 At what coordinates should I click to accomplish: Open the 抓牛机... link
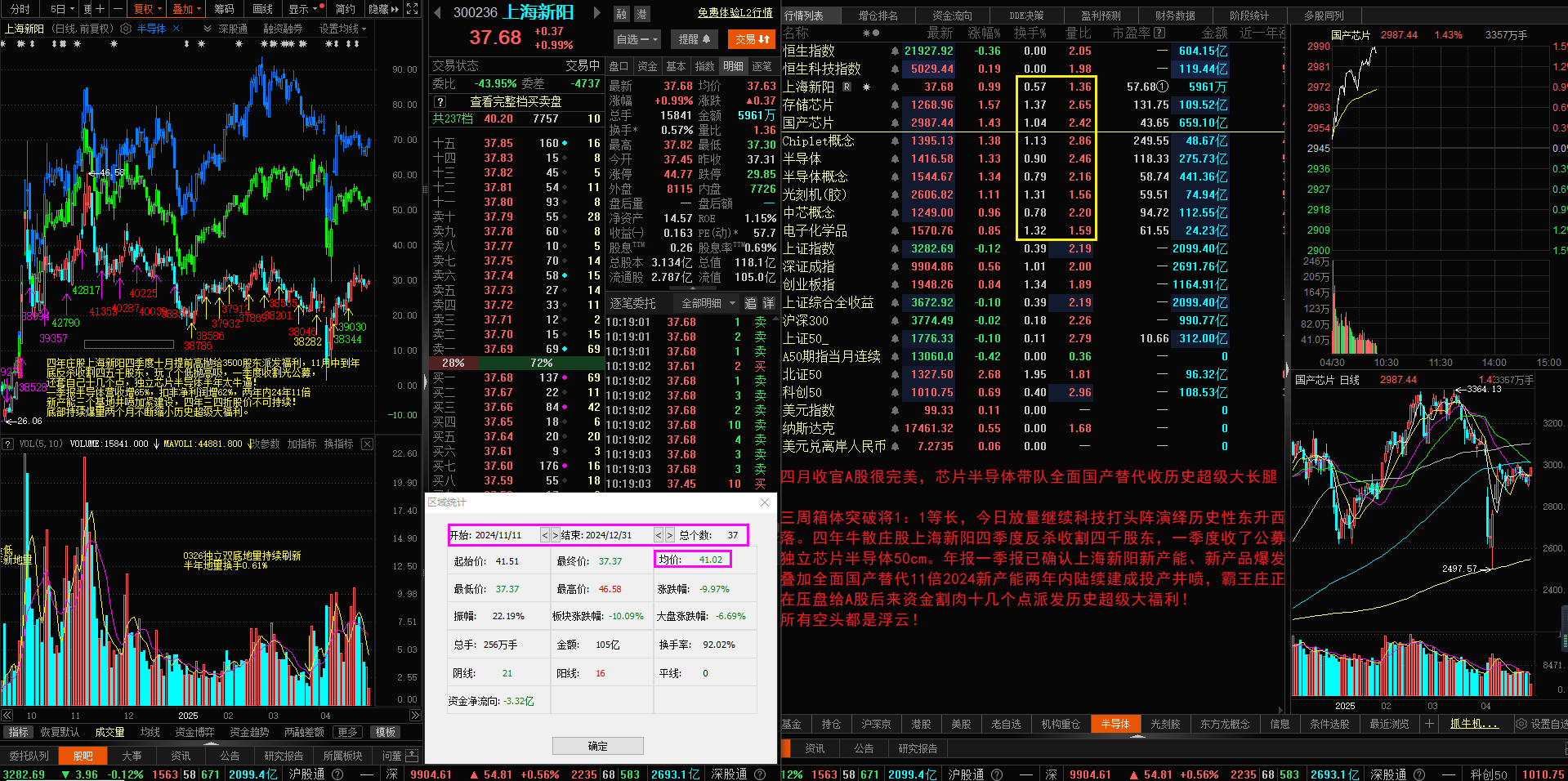point(1474,724)
